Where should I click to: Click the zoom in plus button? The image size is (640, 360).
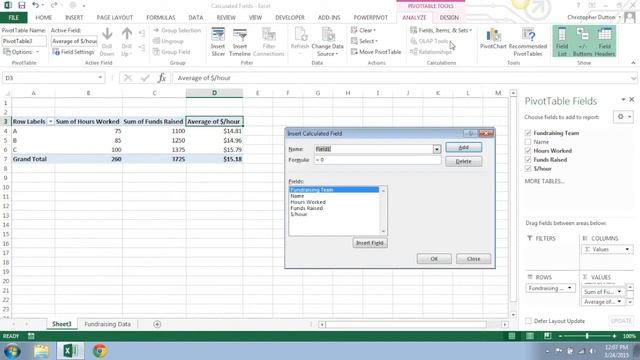click(614, 336)
